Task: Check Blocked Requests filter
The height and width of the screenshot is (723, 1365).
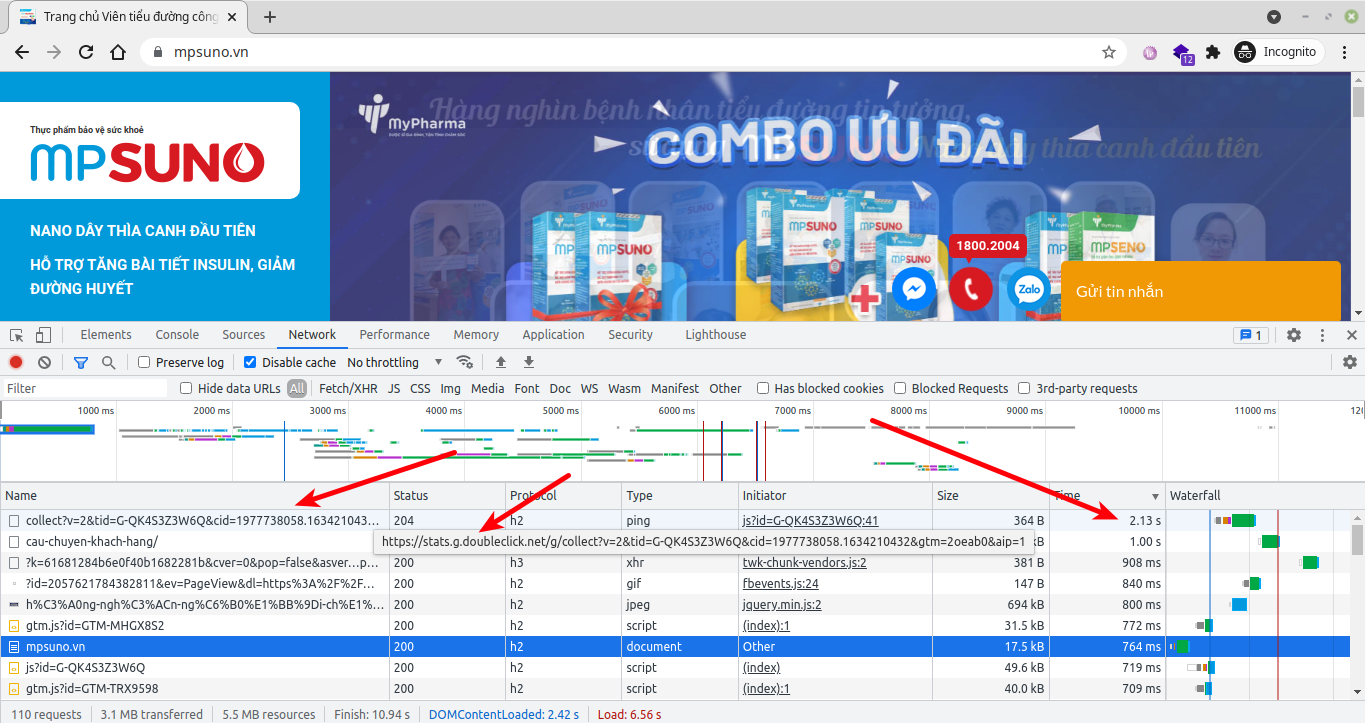Action: 900,388
